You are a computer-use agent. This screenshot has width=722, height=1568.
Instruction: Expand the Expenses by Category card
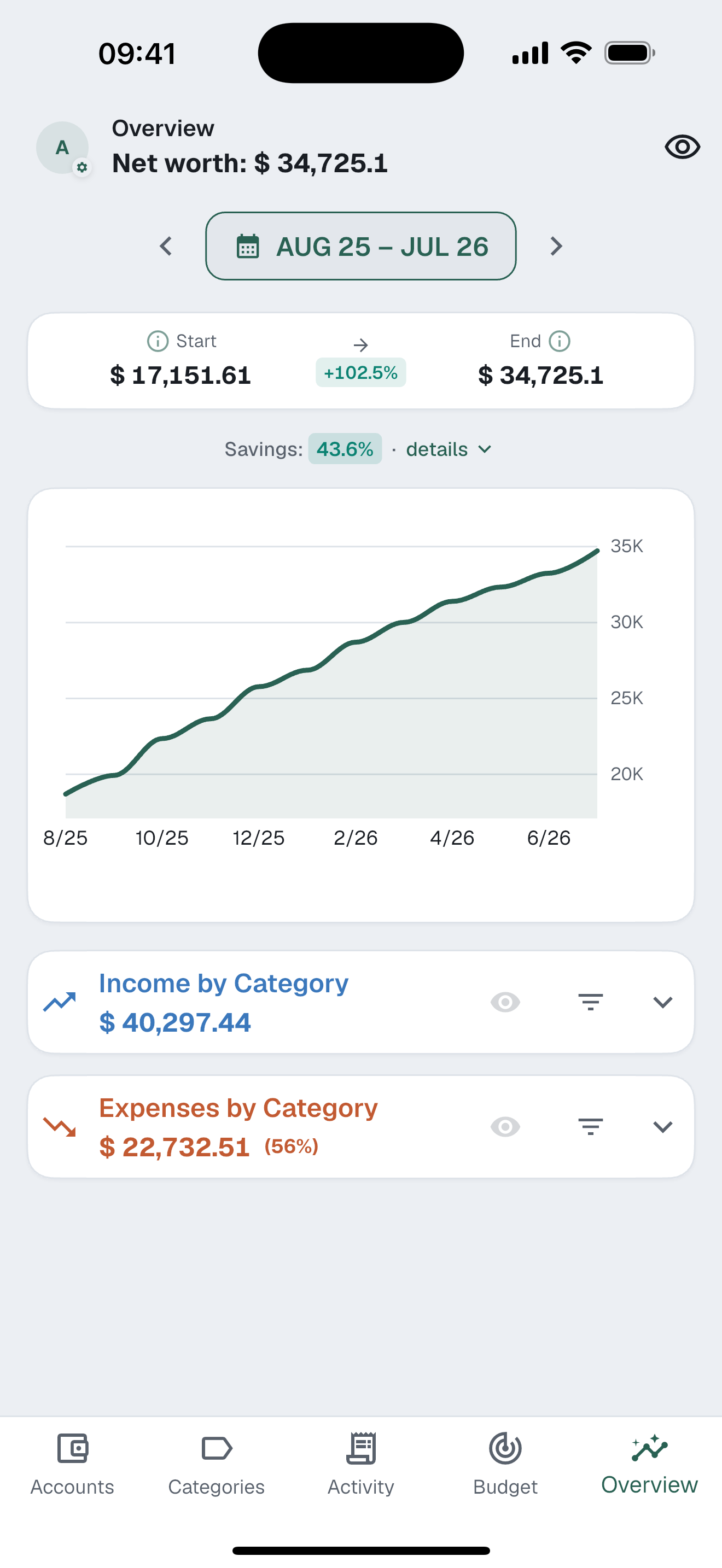[662, 1127]
